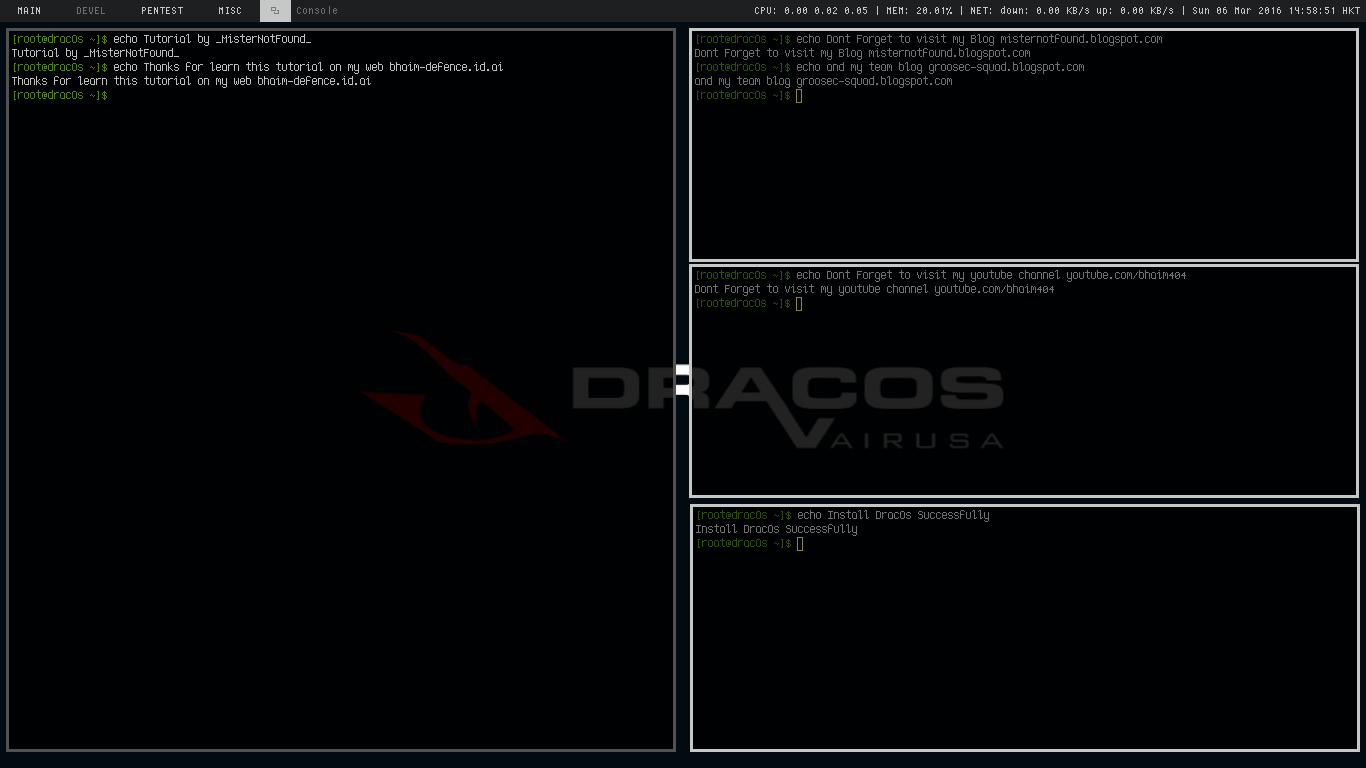Select the MAIN workspace tag
1366x768 pixels.
[29, 10]
